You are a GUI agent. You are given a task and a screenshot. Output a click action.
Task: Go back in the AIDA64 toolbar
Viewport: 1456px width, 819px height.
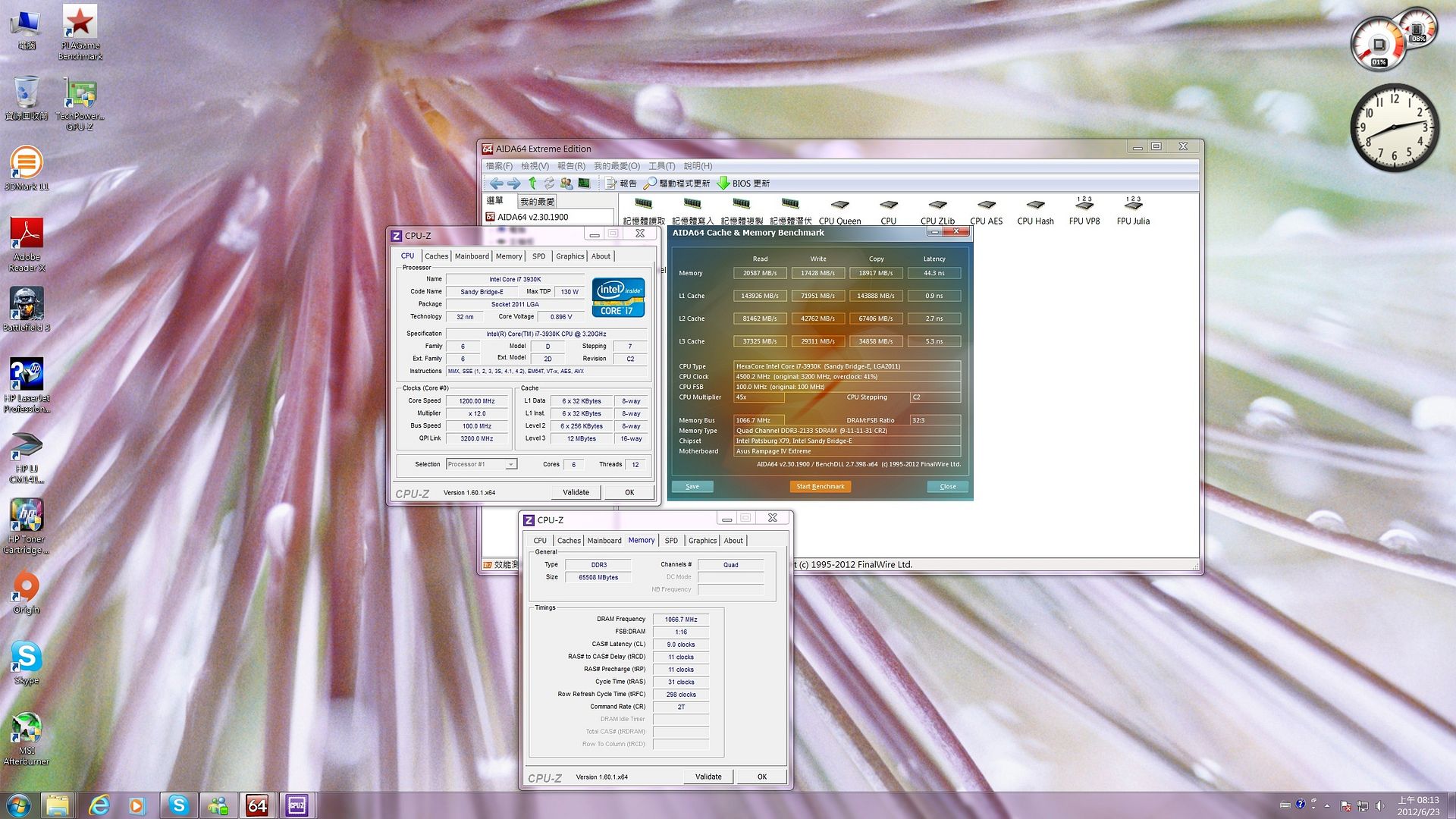pyautogui.click(x=496, y=184)
